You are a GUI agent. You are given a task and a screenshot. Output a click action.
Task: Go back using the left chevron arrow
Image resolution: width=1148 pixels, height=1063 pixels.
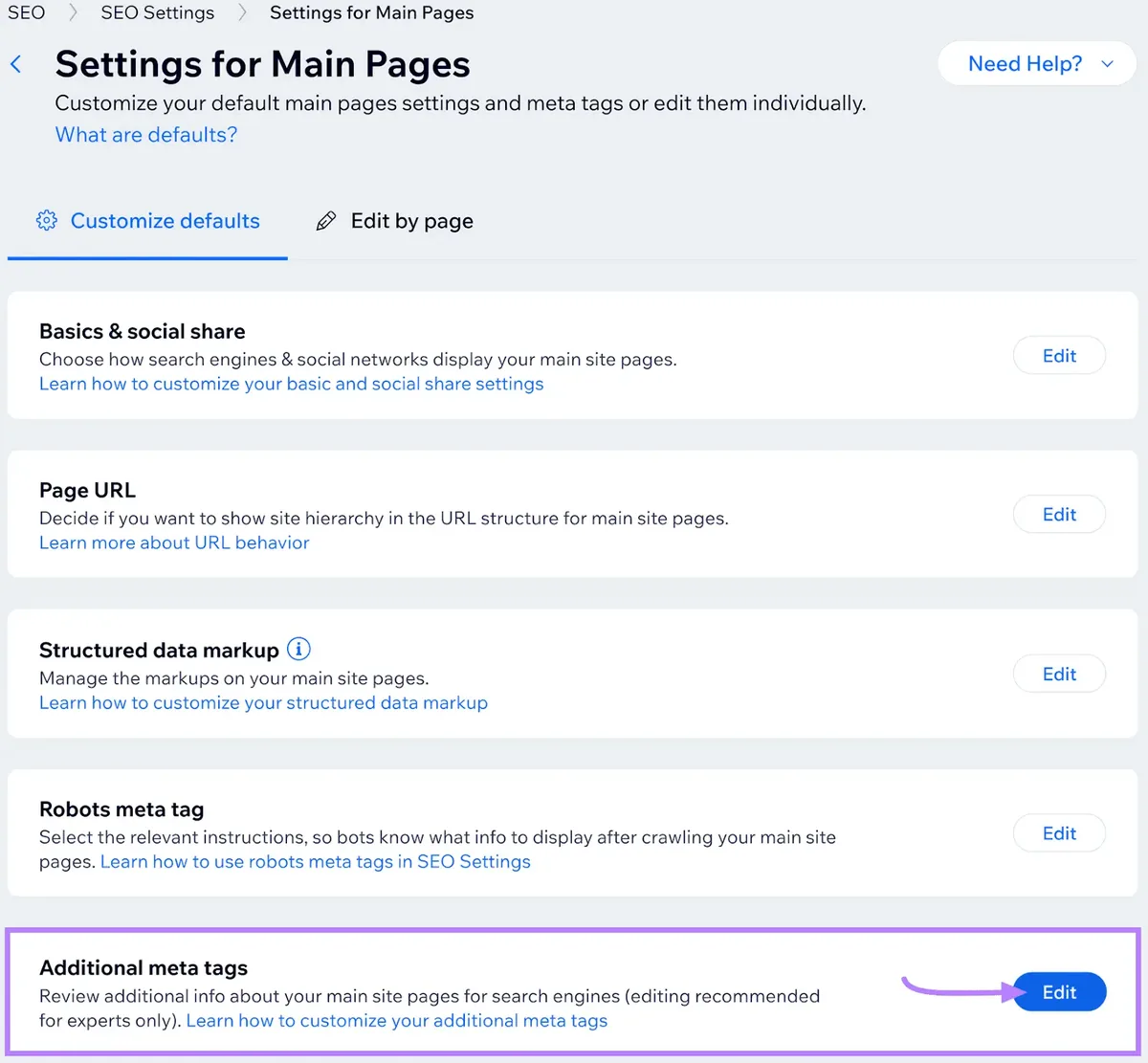click(x=15, y=64)
